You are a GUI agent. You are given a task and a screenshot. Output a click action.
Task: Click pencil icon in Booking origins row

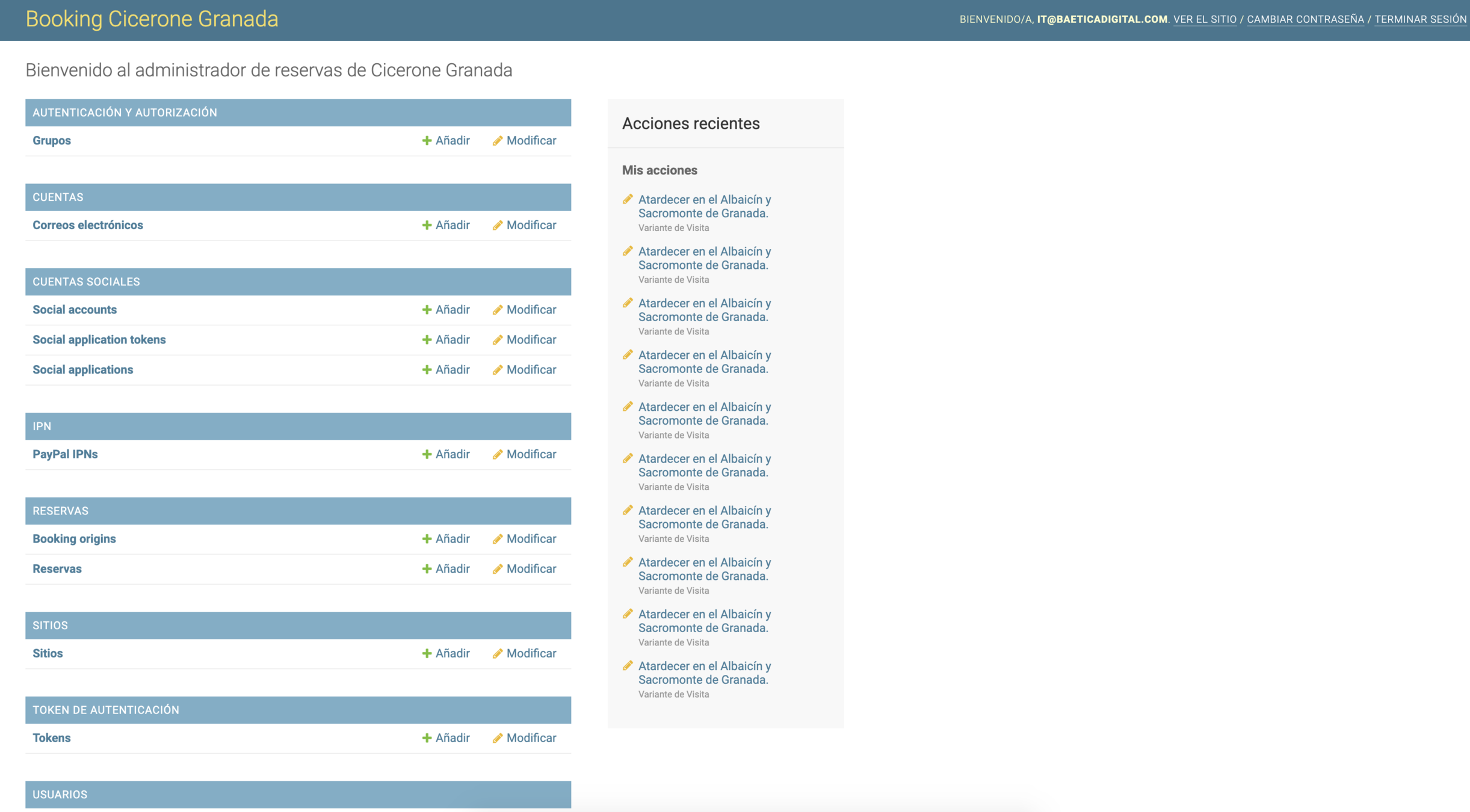(497, 539)
